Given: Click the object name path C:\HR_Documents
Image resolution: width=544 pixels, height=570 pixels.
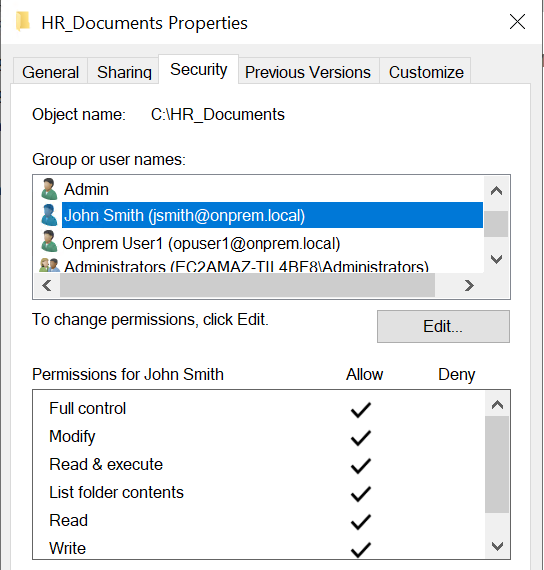Looking at the screenshot, I should [x=217, y=115].
